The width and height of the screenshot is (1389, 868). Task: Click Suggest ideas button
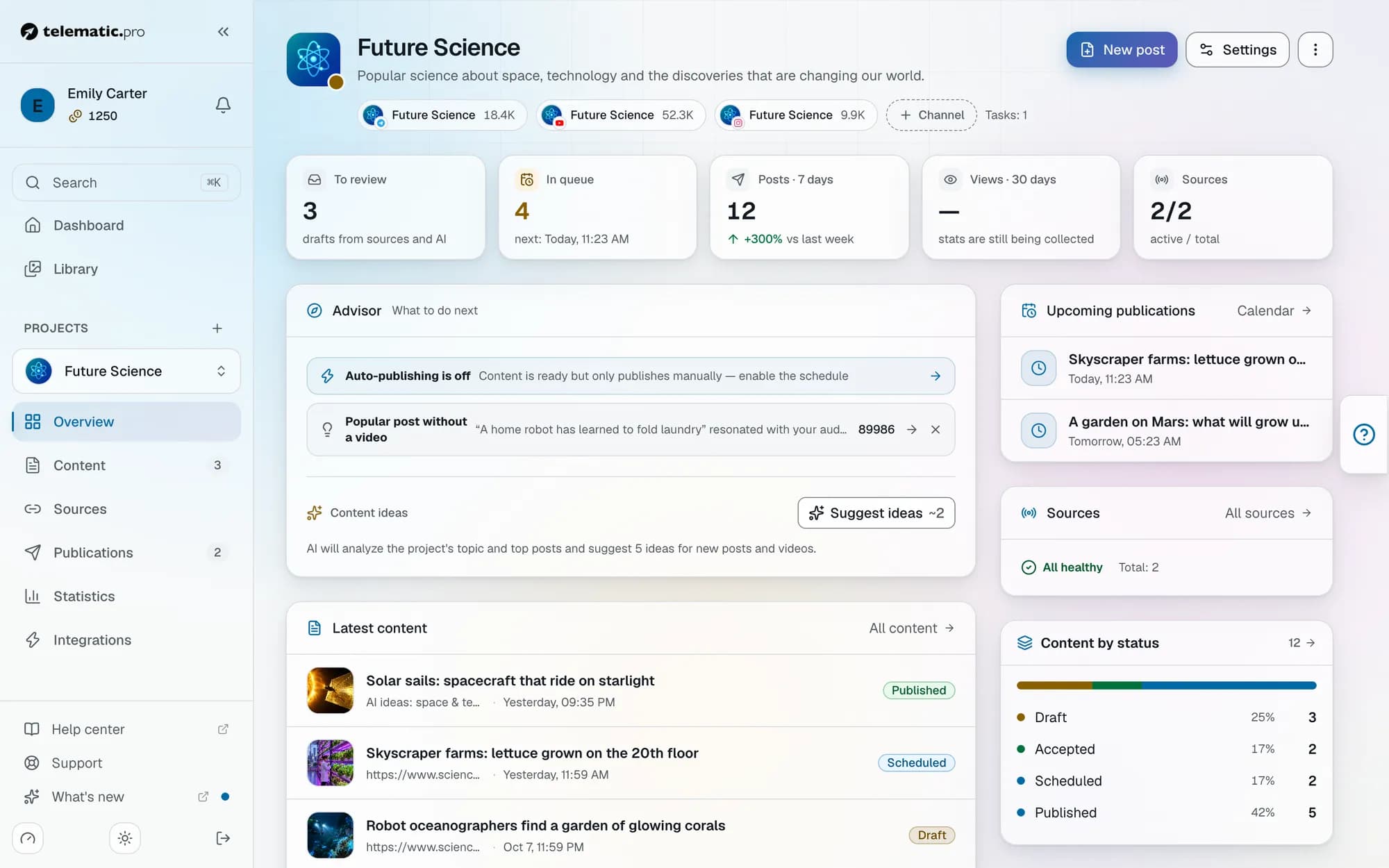tap(876, 513)
